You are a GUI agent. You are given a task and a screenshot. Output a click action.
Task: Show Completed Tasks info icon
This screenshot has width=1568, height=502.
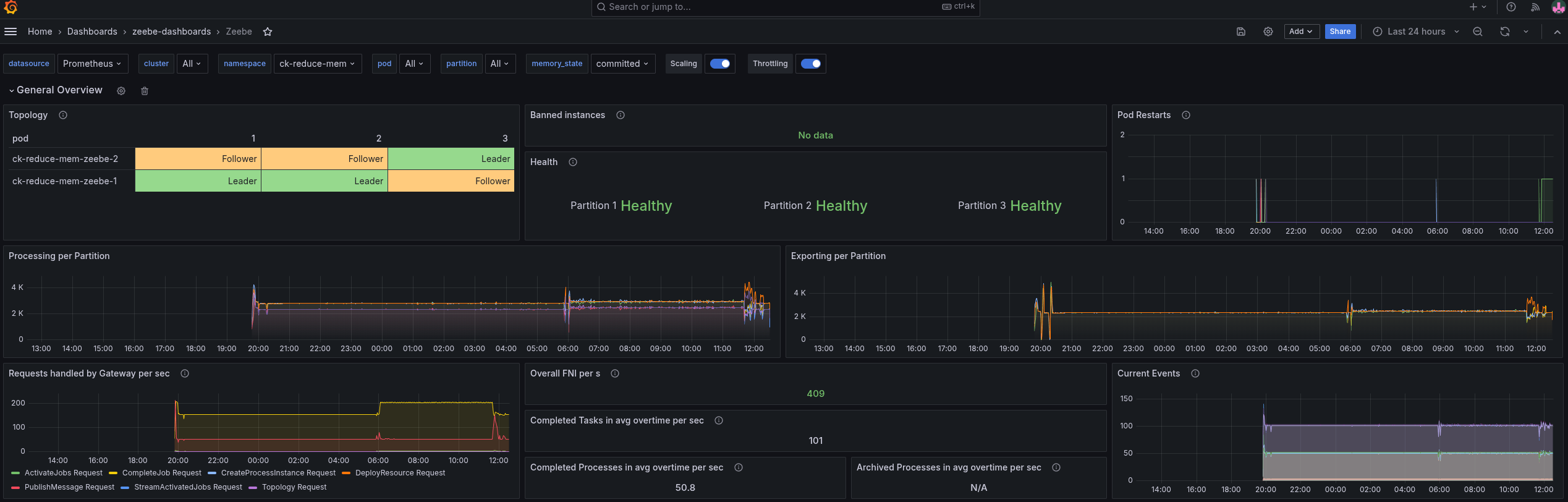(718, 420)
